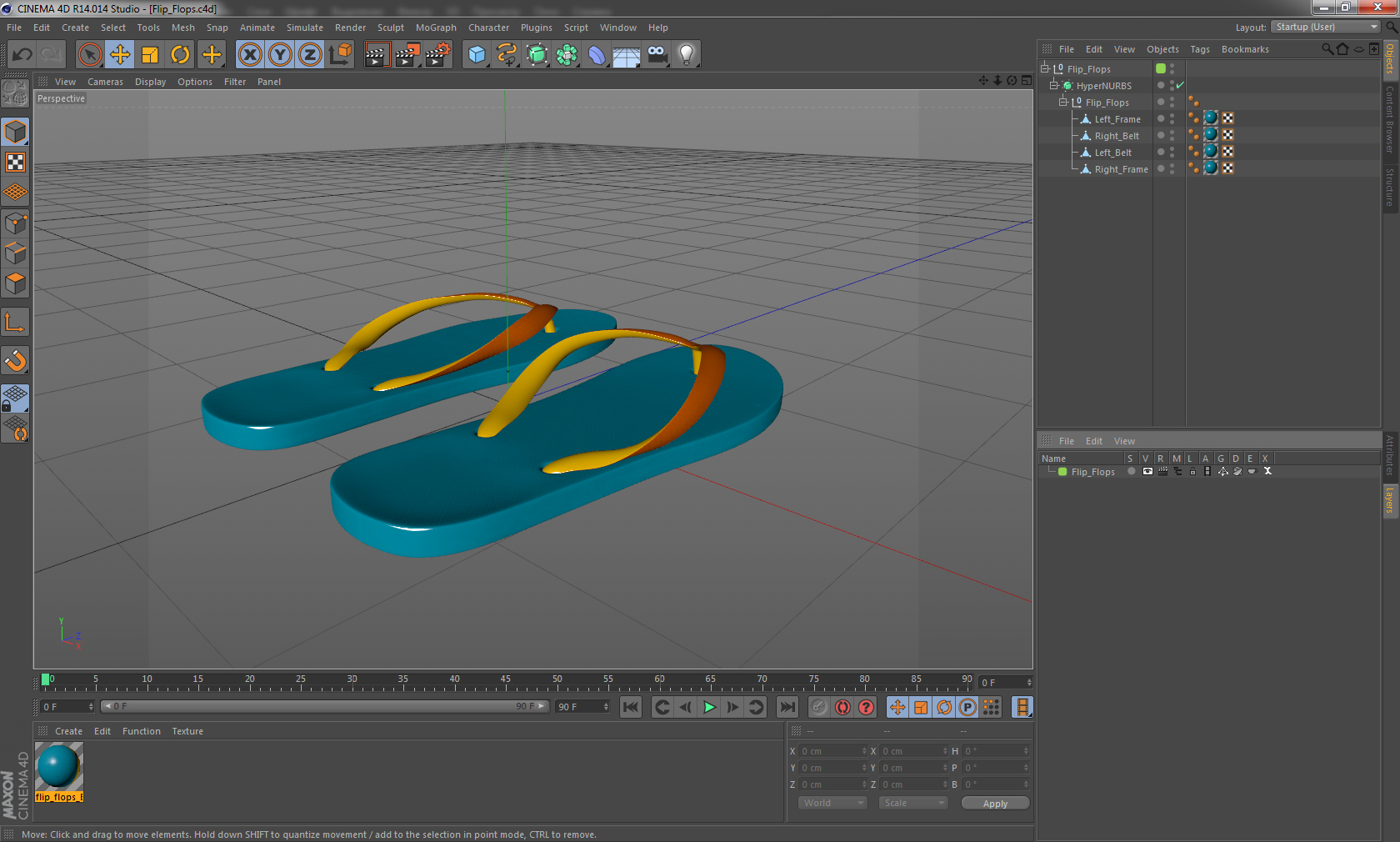
Task: Open the Layout Startup dropdown
Action: coord(1327,27)
